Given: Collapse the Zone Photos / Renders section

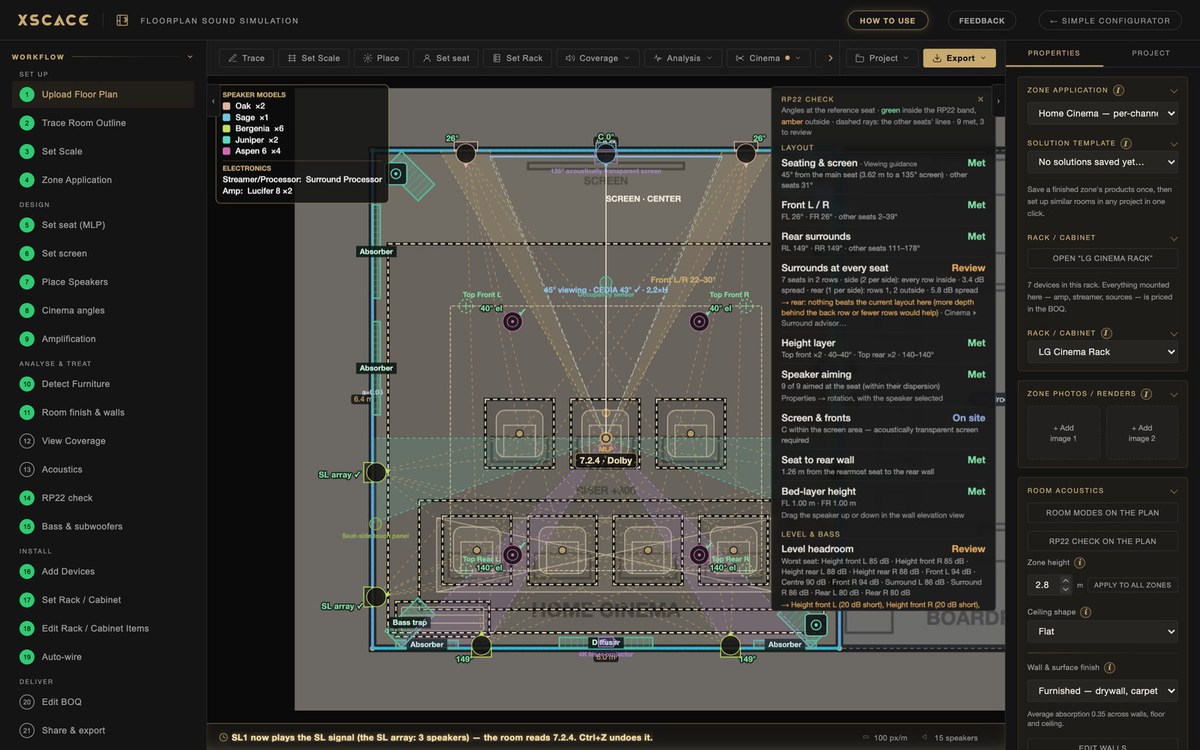Looking at the screenshot, I should [x=1173, y=394].
